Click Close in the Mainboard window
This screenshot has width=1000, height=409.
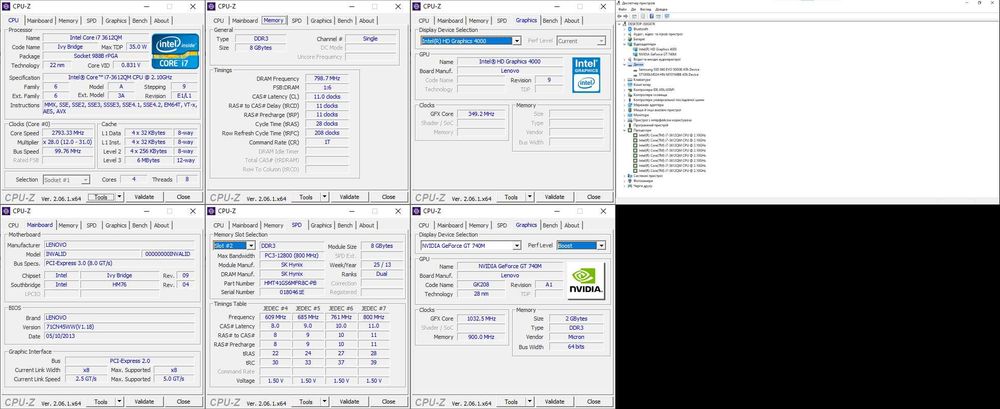coord(184,402)
